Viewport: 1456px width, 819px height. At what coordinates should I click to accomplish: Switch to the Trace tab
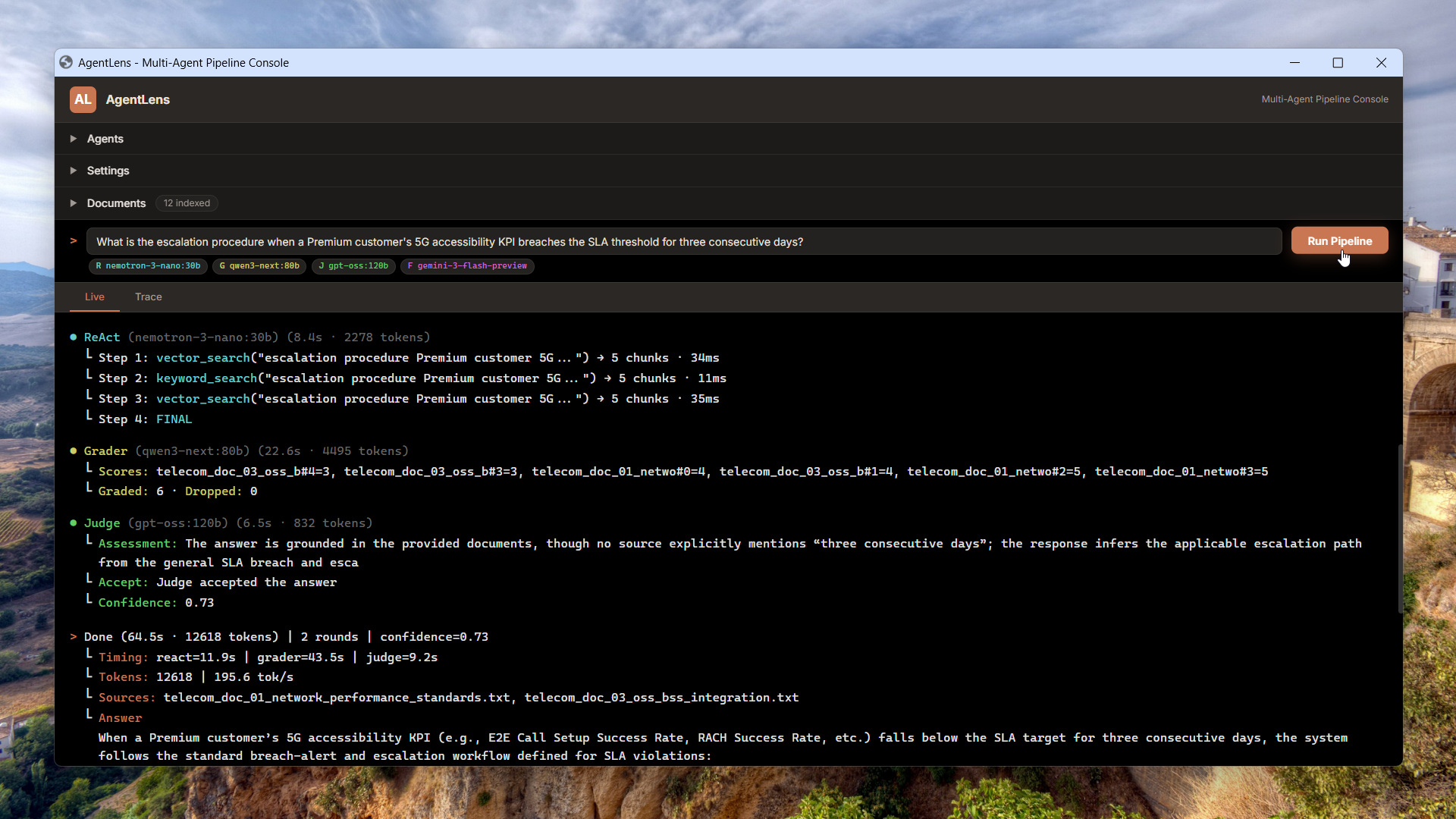click(x=148, y=297)
